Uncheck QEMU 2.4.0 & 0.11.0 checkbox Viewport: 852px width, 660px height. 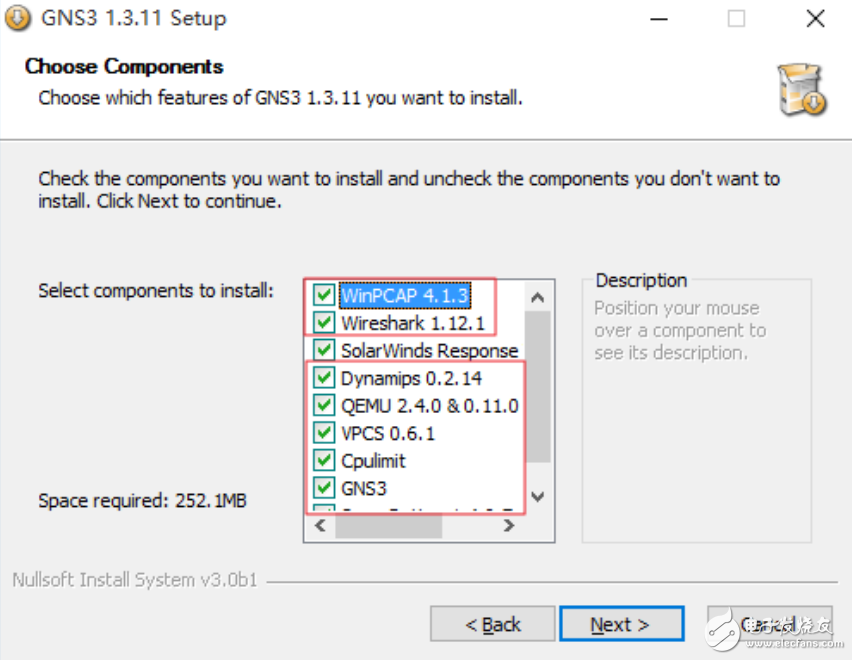(x=323, y=405)
